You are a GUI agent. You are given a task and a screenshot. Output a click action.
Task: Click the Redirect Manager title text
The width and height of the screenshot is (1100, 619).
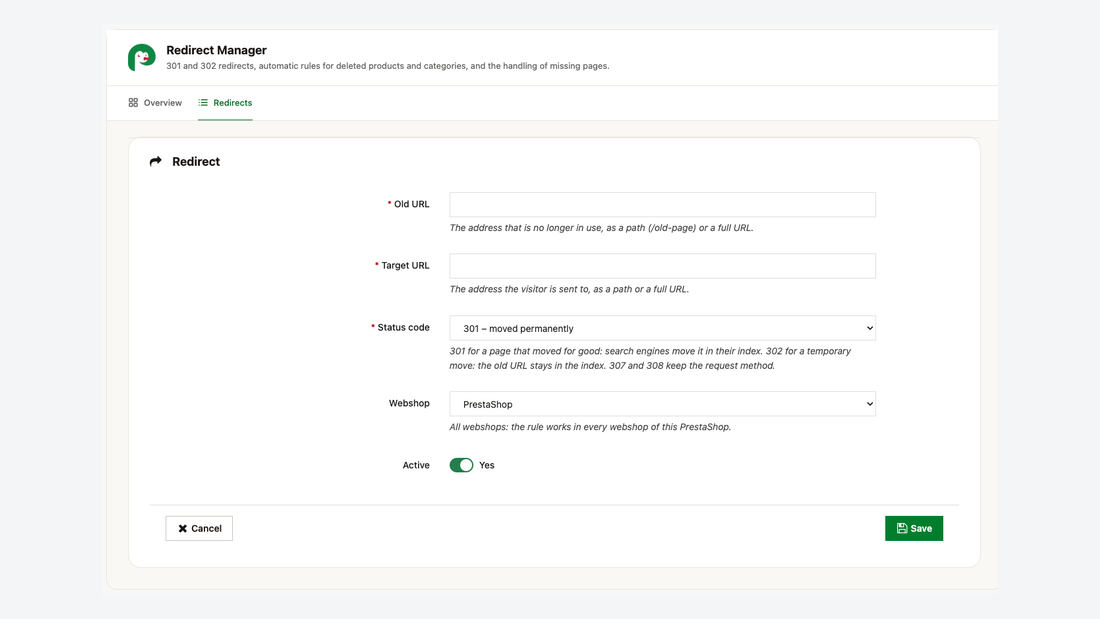point(216,51)
